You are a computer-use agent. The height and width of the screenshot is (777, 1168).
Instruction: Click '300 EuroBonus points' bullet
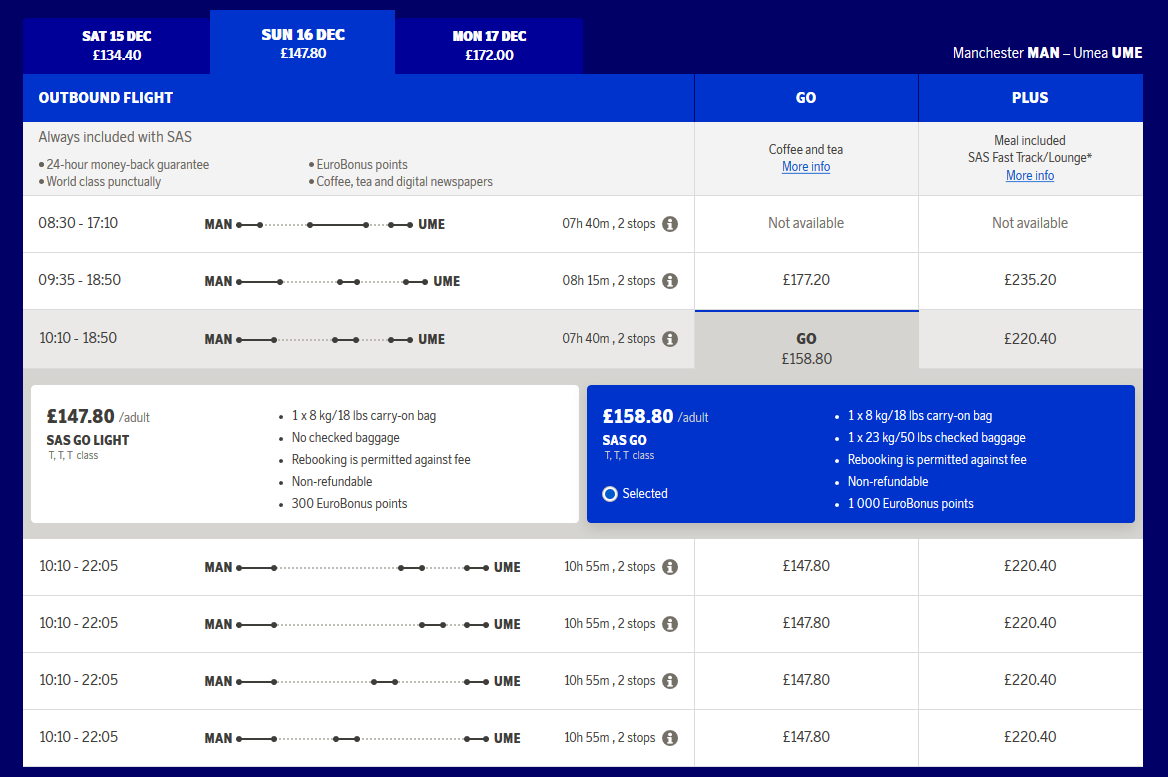point(349,504)
